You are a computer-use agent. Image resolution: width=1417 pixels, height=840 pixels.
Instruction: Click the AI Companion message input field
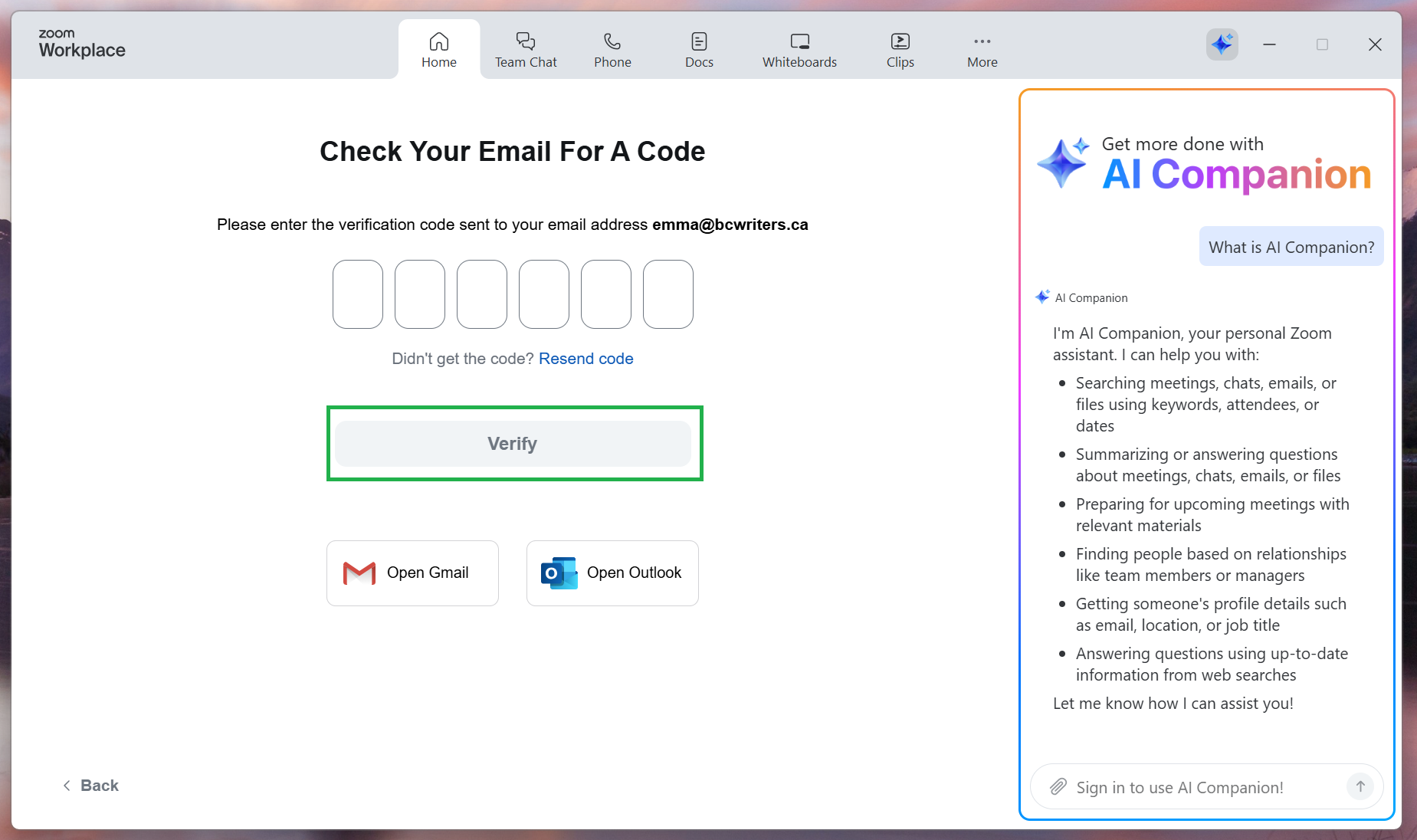[1207, 787]
